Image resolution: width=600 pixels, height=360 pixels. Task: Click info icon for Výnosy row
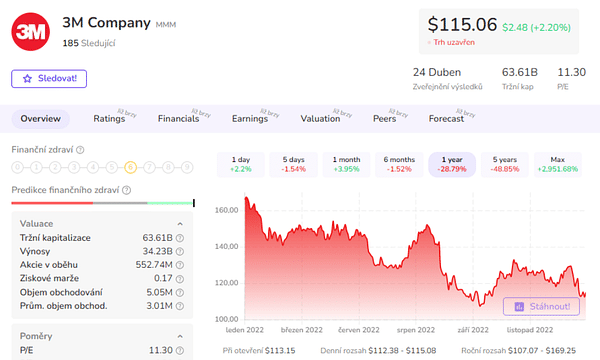coord(180,251)
